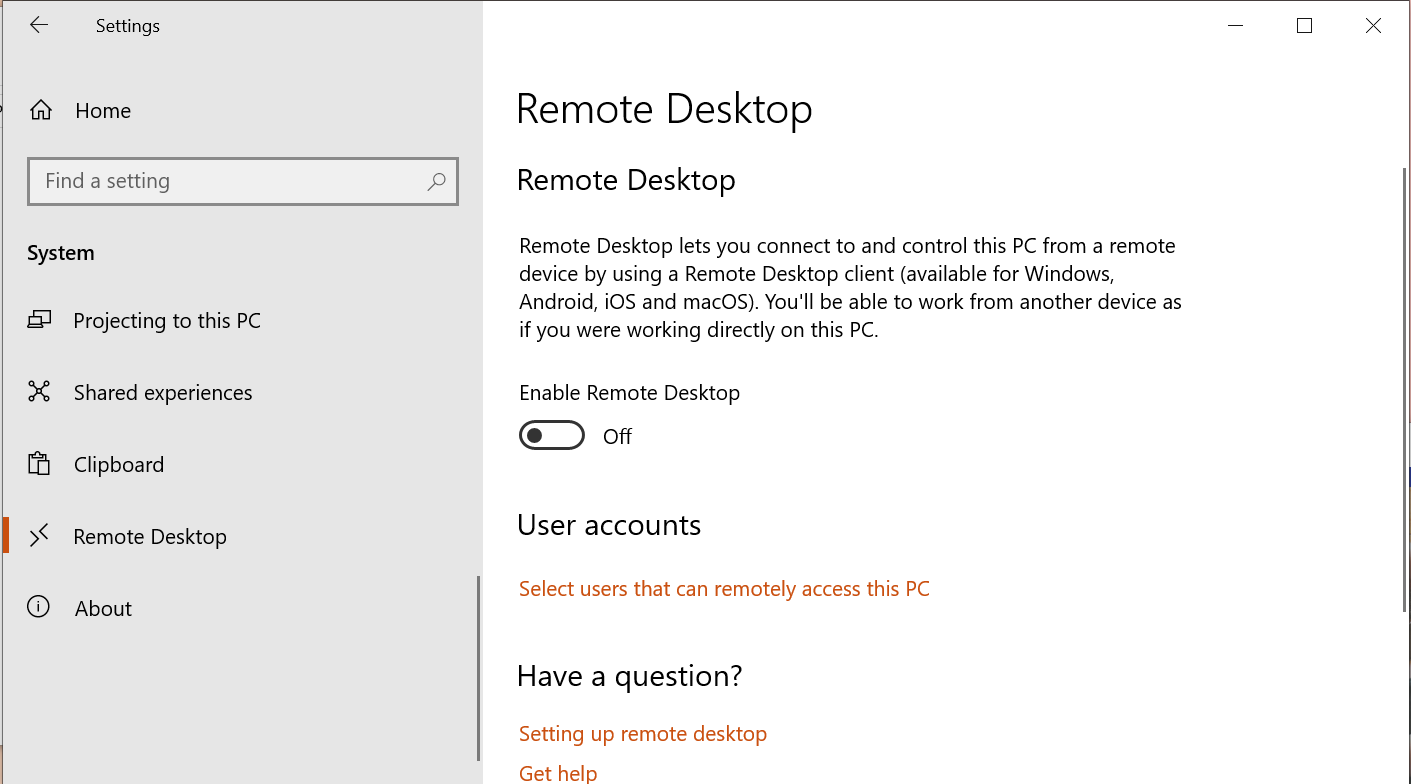Click the Get help link
Viewport: 1411px width, 784px height.
pos(557,772)
